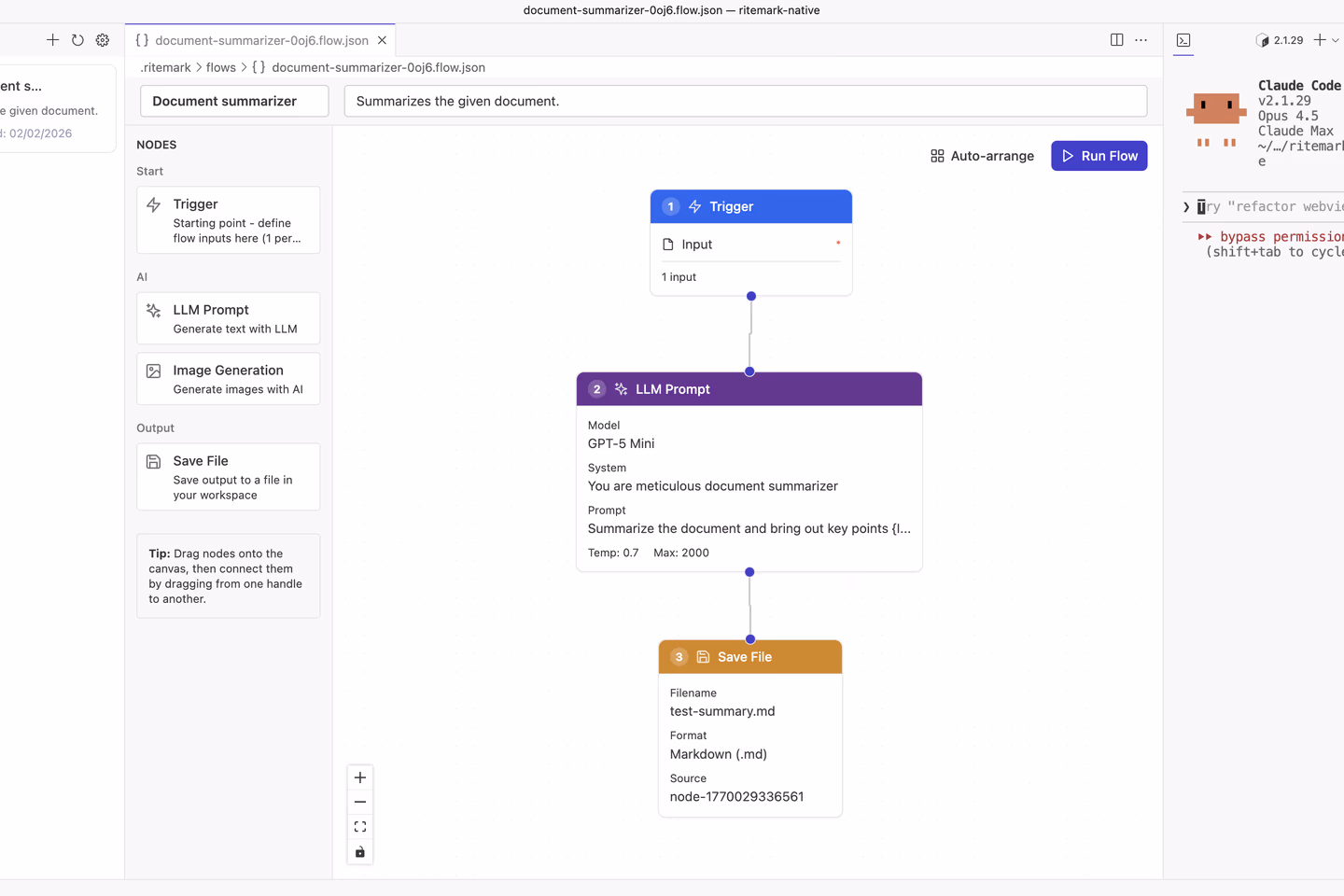The width and height of the screenshot is (1344, 896).
Task: Click the plus icon for a new terminal
Action: click(x=1320, y=40)
